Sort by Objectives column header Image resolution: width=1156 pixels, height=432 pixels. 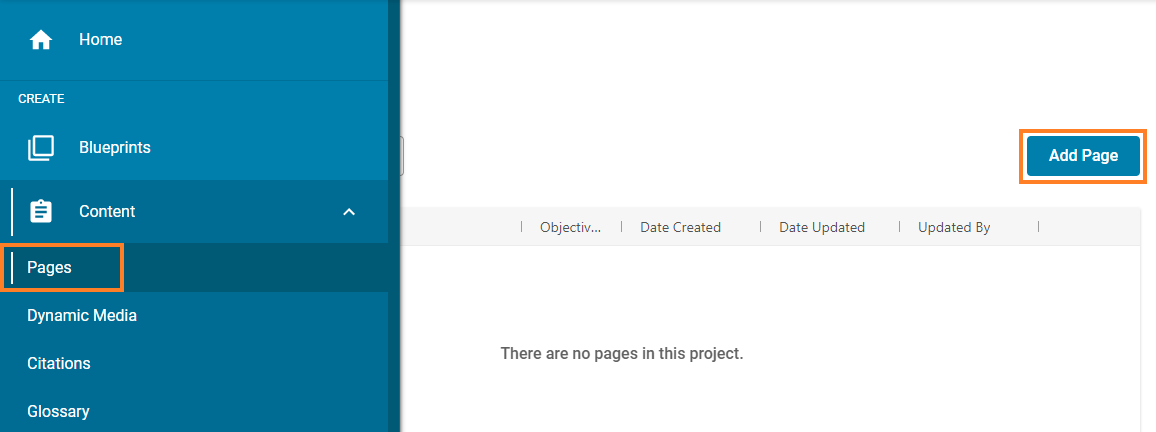click(570, 227)
